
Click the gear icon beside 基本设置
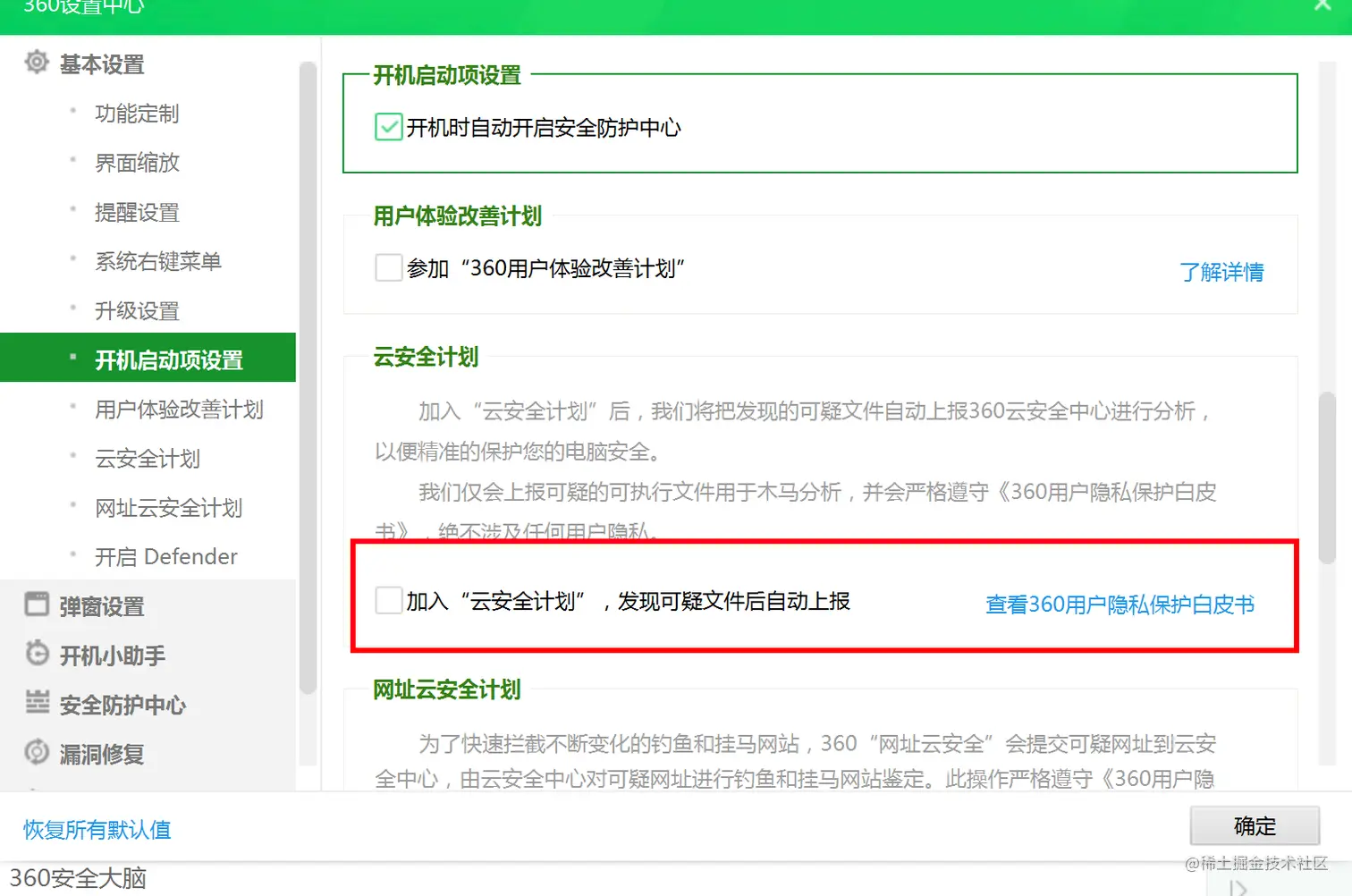37,63
